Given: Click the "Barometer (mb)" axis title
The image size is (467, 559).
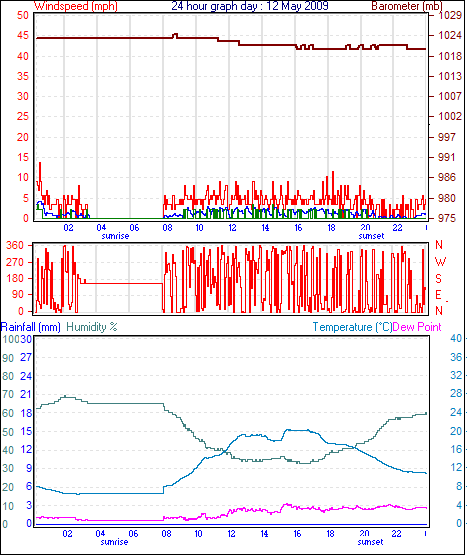Looking at the screenshot, I should (407, 6).
